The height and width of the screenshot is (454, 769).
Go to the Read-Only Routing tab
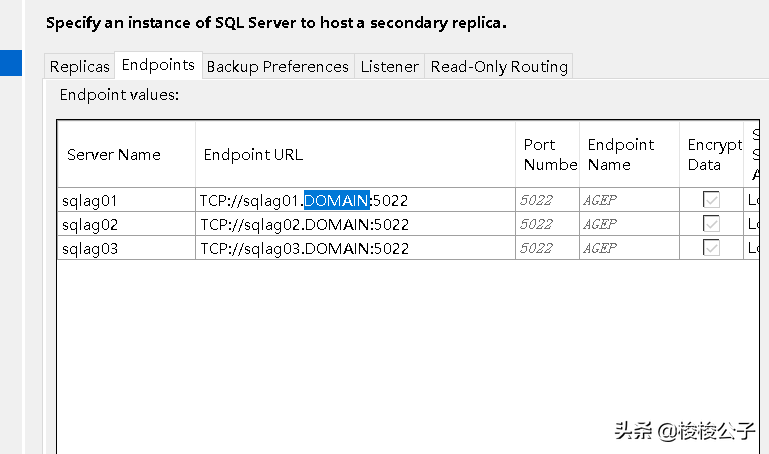pos(499,66)
